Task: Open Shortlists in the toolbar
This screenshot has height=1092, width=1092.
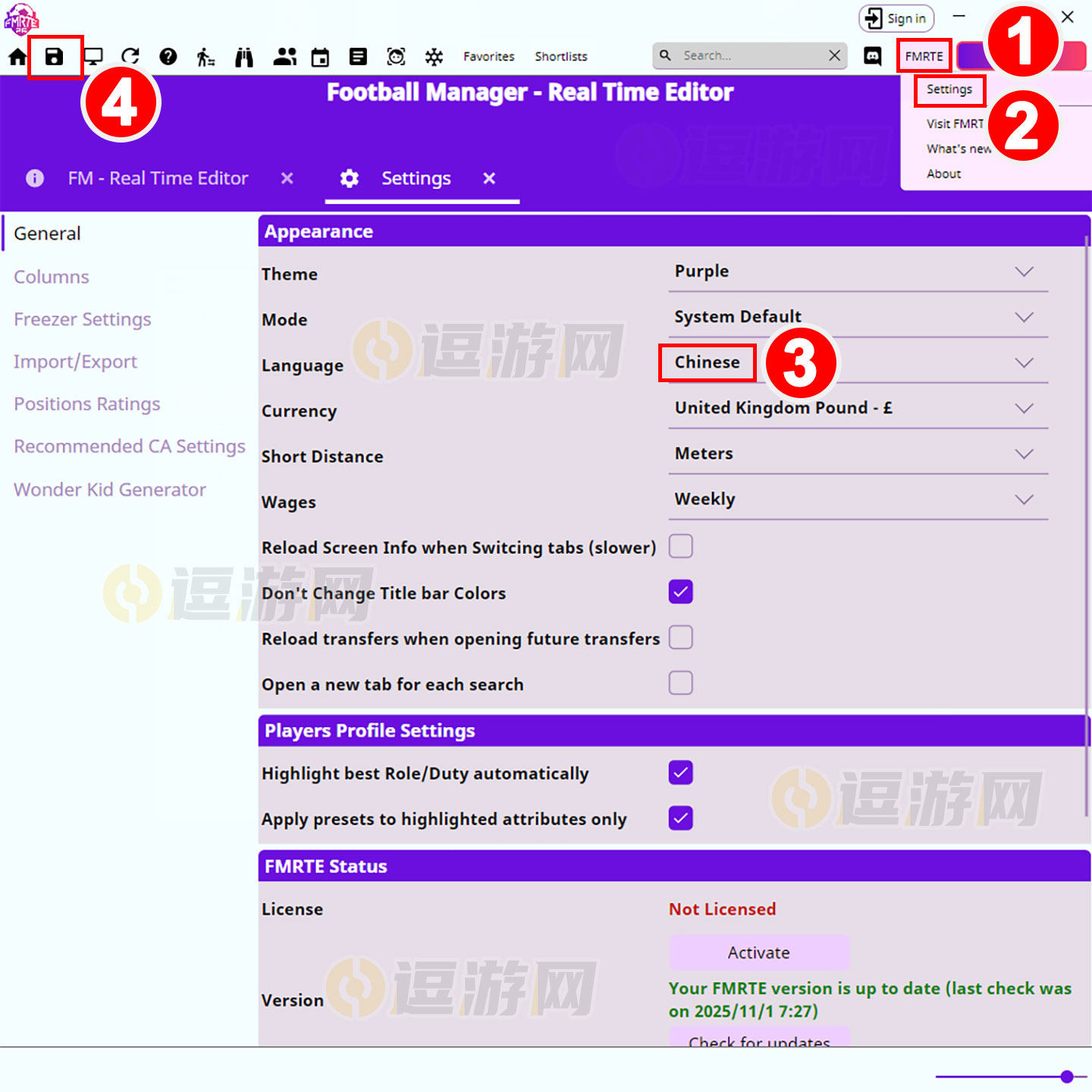Action: coord(561,57)
